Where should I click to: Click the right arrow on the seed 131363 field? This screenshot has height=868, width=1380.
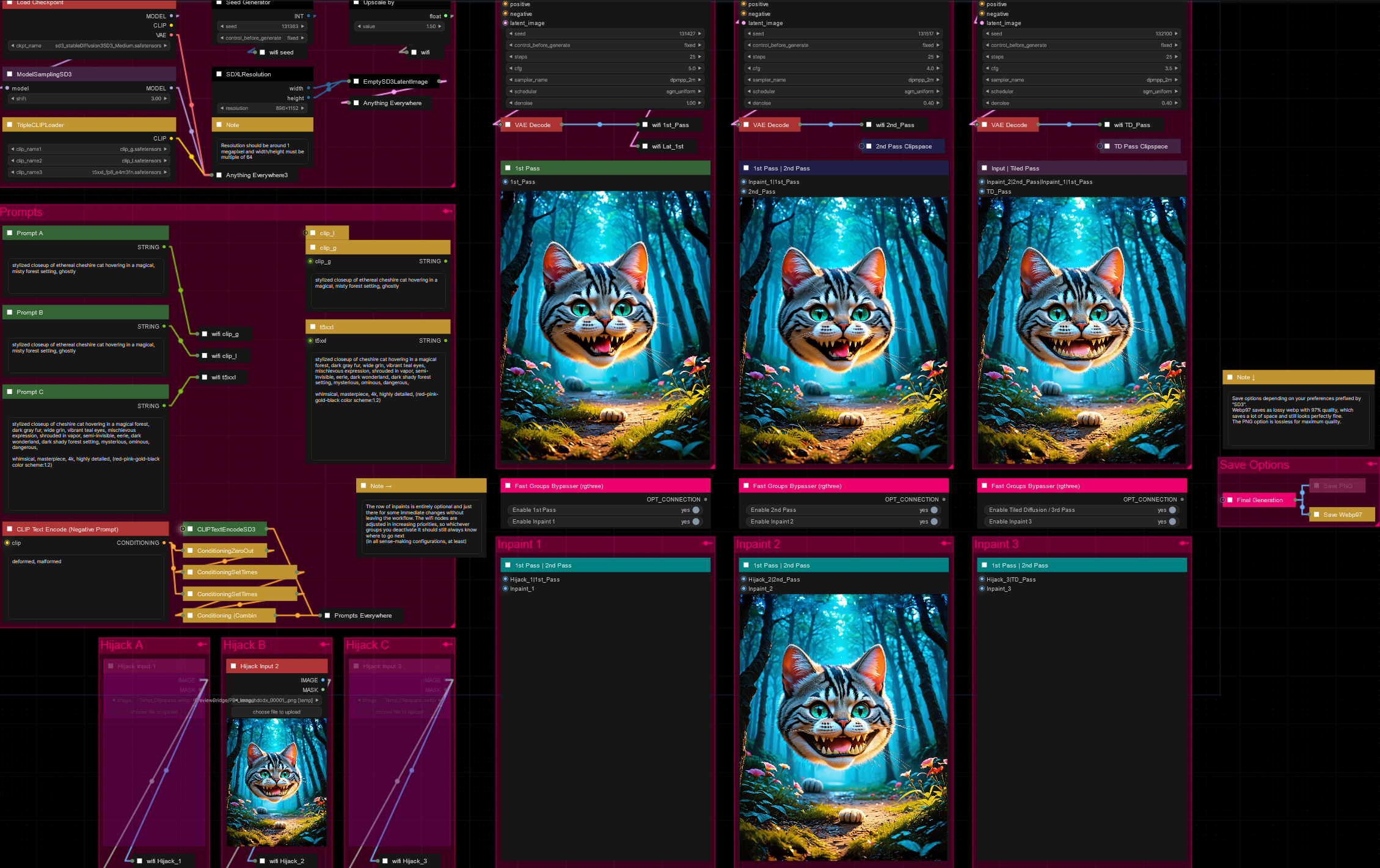point(302,26)
